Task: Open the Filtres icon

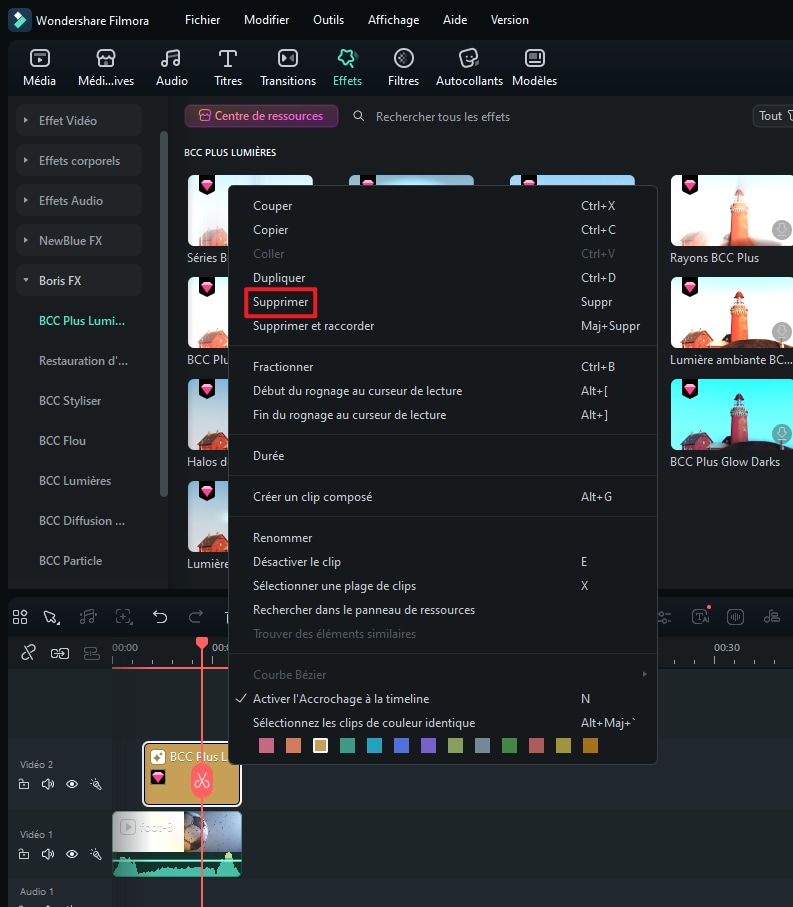Action: (x=403, y=58)
